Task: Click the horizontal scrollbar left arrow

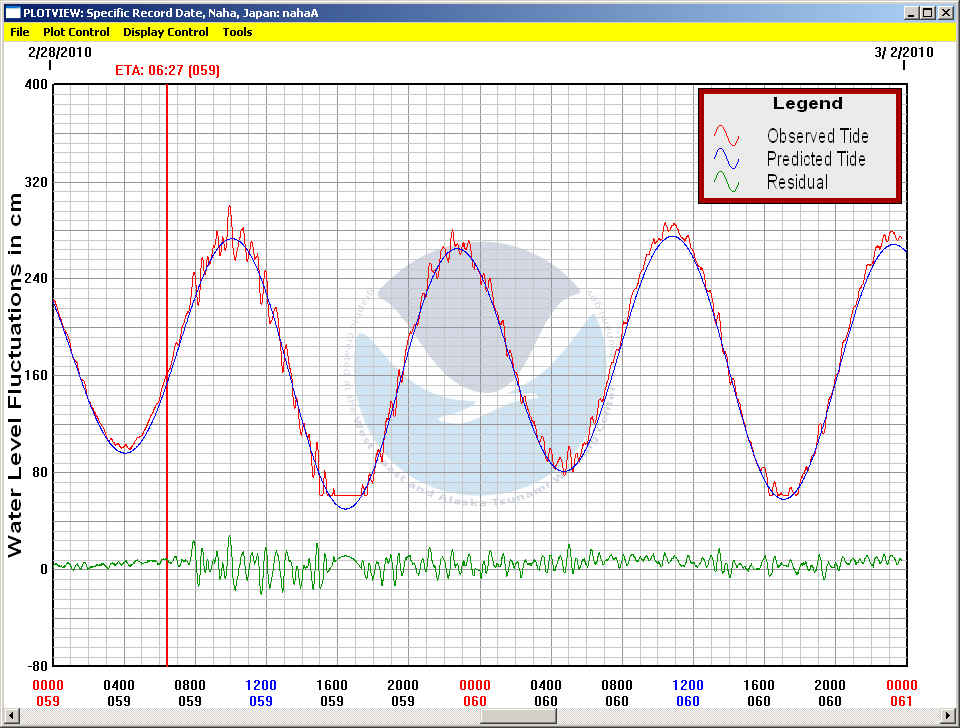Action: pyautogui.click(x=11, y=715)
